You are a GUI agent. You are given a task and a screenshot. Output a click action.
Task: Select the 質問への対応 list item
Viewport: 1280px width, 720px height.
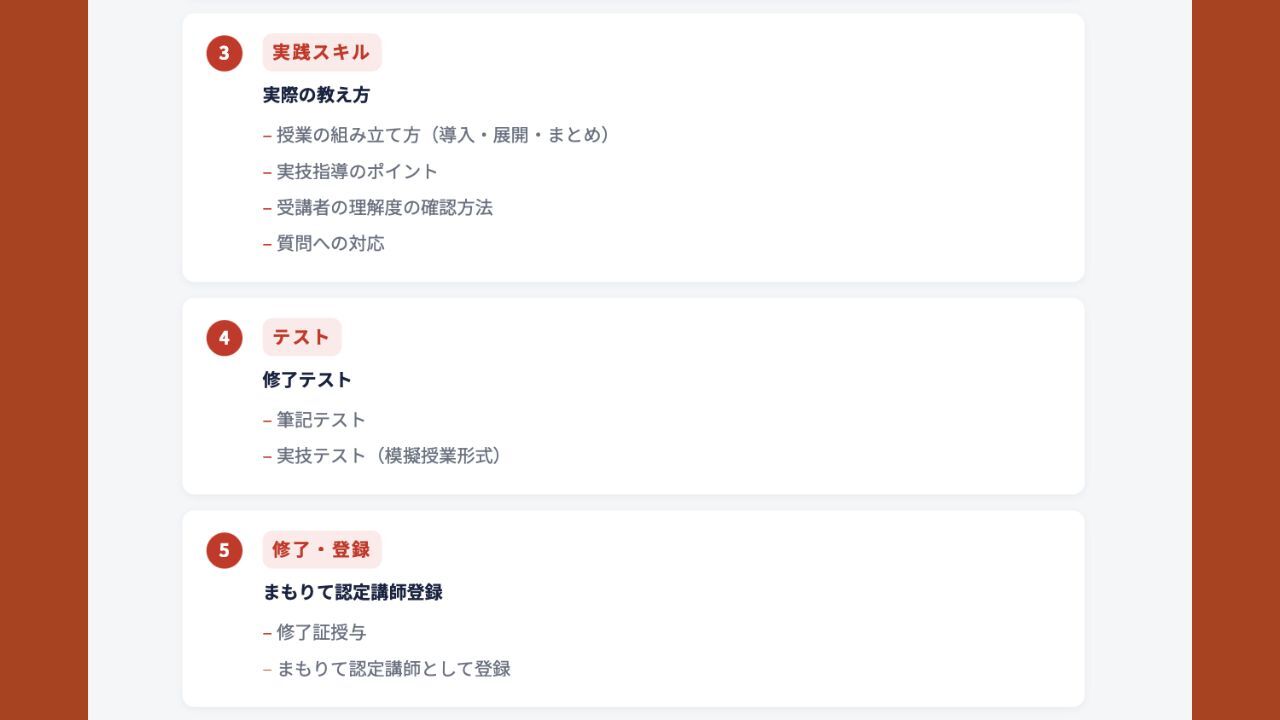tap(330, 243)
